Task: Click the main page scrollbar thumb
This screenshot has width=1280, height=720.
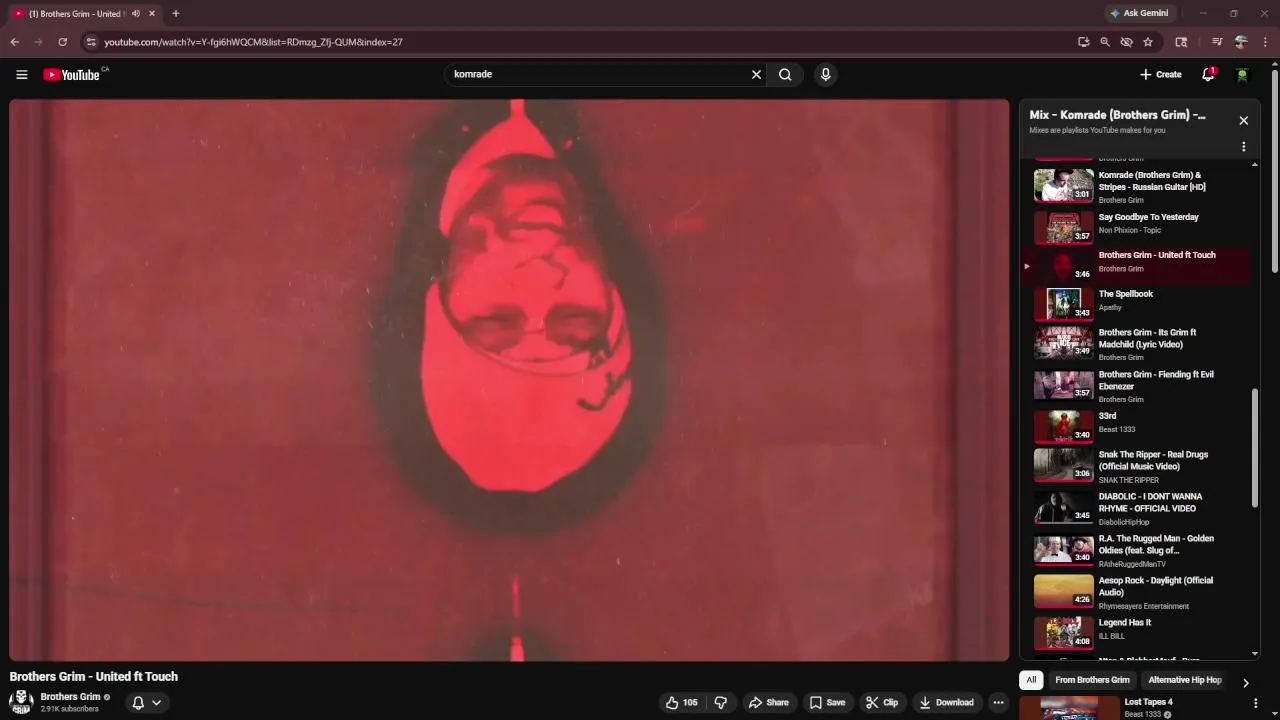Action: click(x=1274, y=171)
